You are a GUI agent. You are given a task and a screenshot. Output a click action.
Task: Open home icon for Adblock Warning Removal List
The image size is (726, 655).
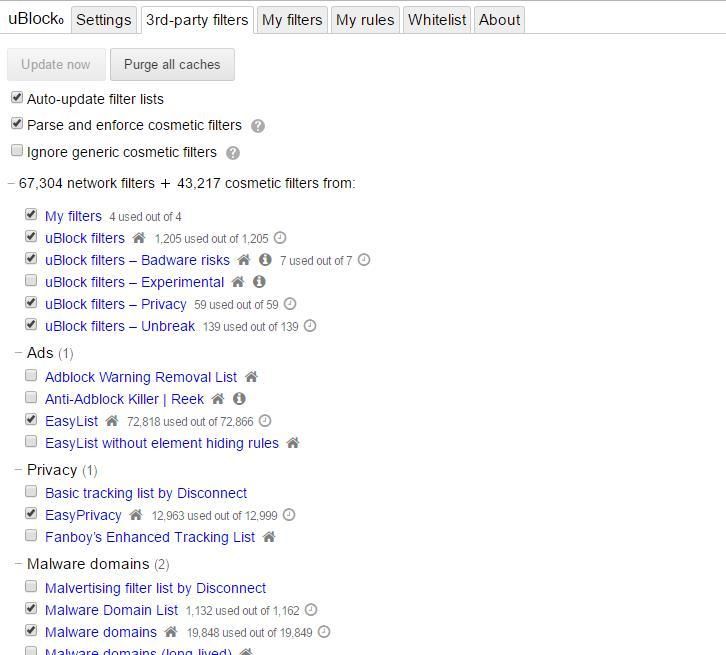click(251, 377)
